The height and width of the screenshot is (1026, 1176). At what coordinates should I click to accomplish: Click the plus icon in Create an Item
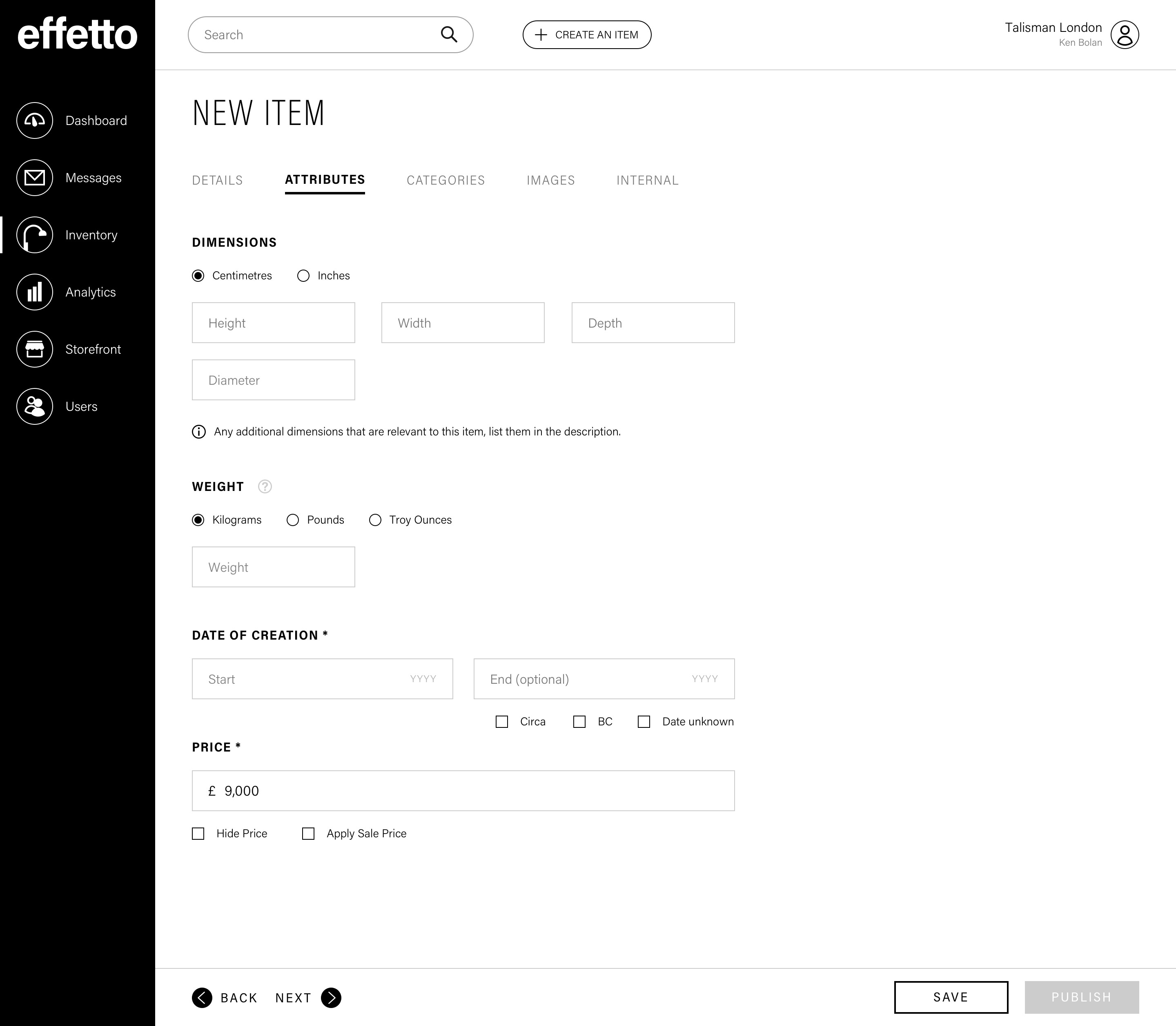tap(541, 35)
